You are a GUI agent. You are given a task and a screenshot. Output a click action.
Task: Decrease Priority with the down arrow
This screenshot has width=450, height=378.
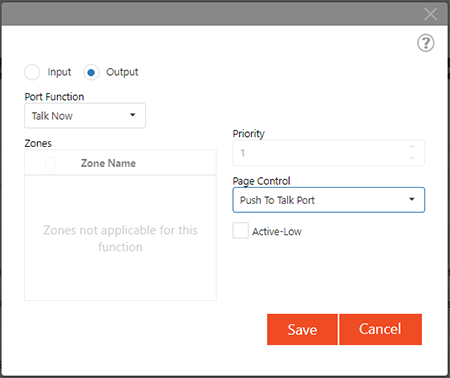(x=412, y=158)
